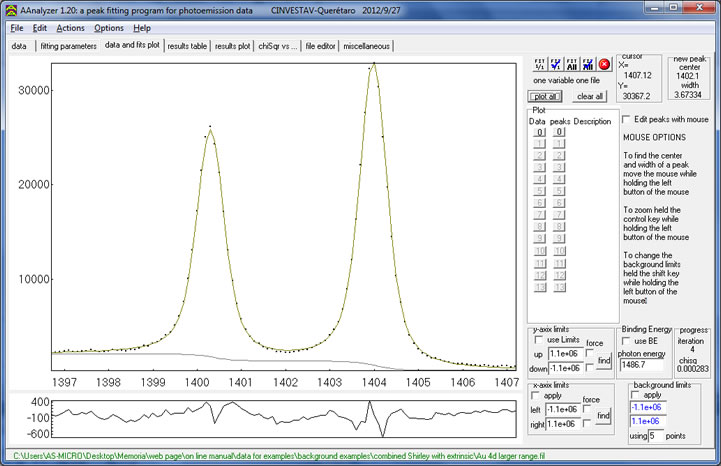Screen dimensions: 721x466
Task: Enable Edit peaks with mouse checkbox
Action: tap(627, 119)
